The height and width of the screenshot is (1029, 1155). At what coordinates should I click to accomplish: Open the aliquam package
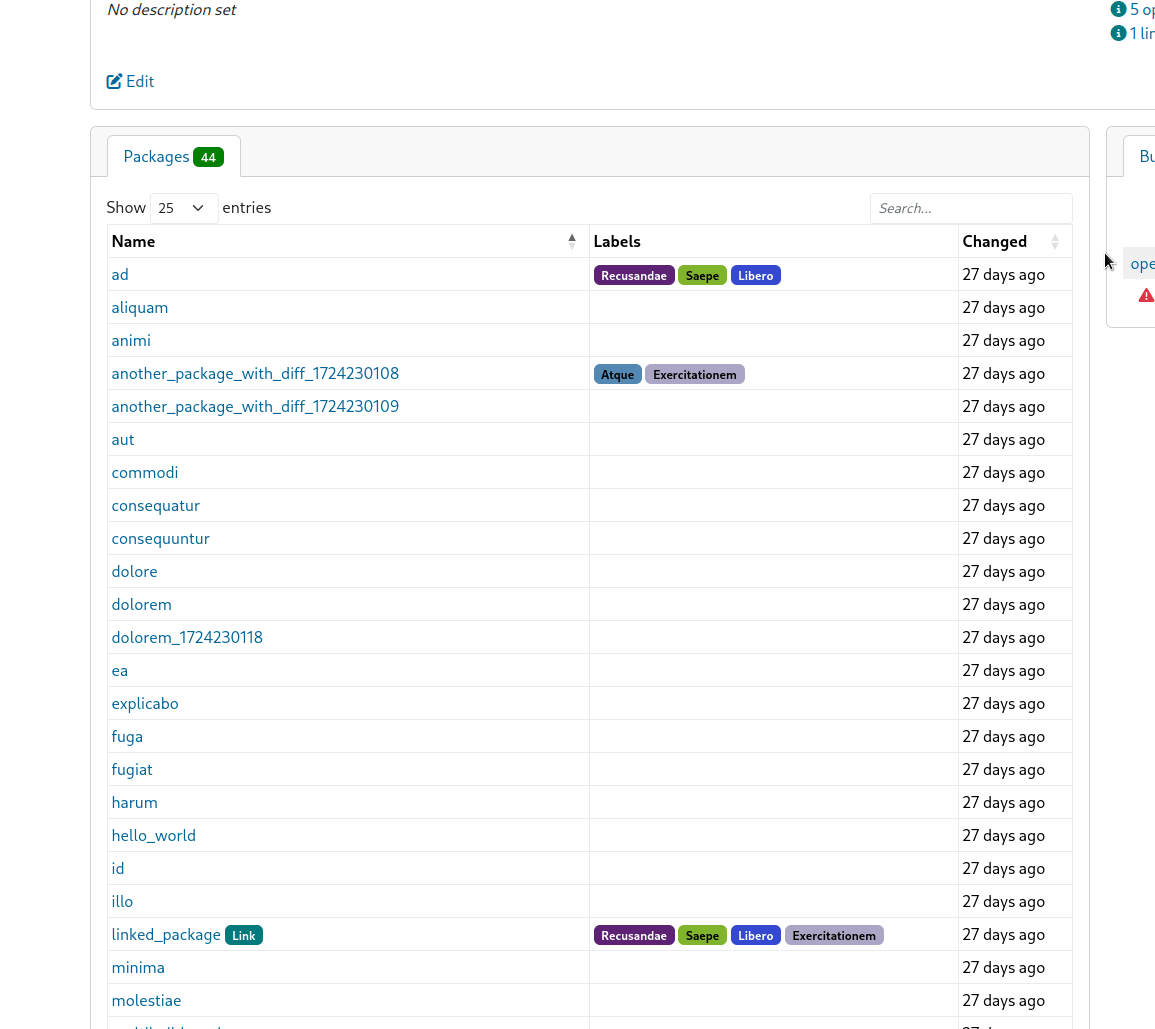[140, 307]
